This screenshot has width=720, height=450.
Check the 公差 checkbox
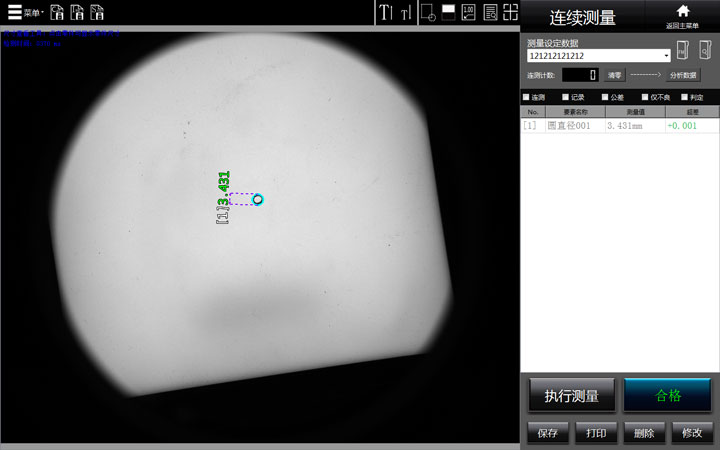click(x=605, y=97)
